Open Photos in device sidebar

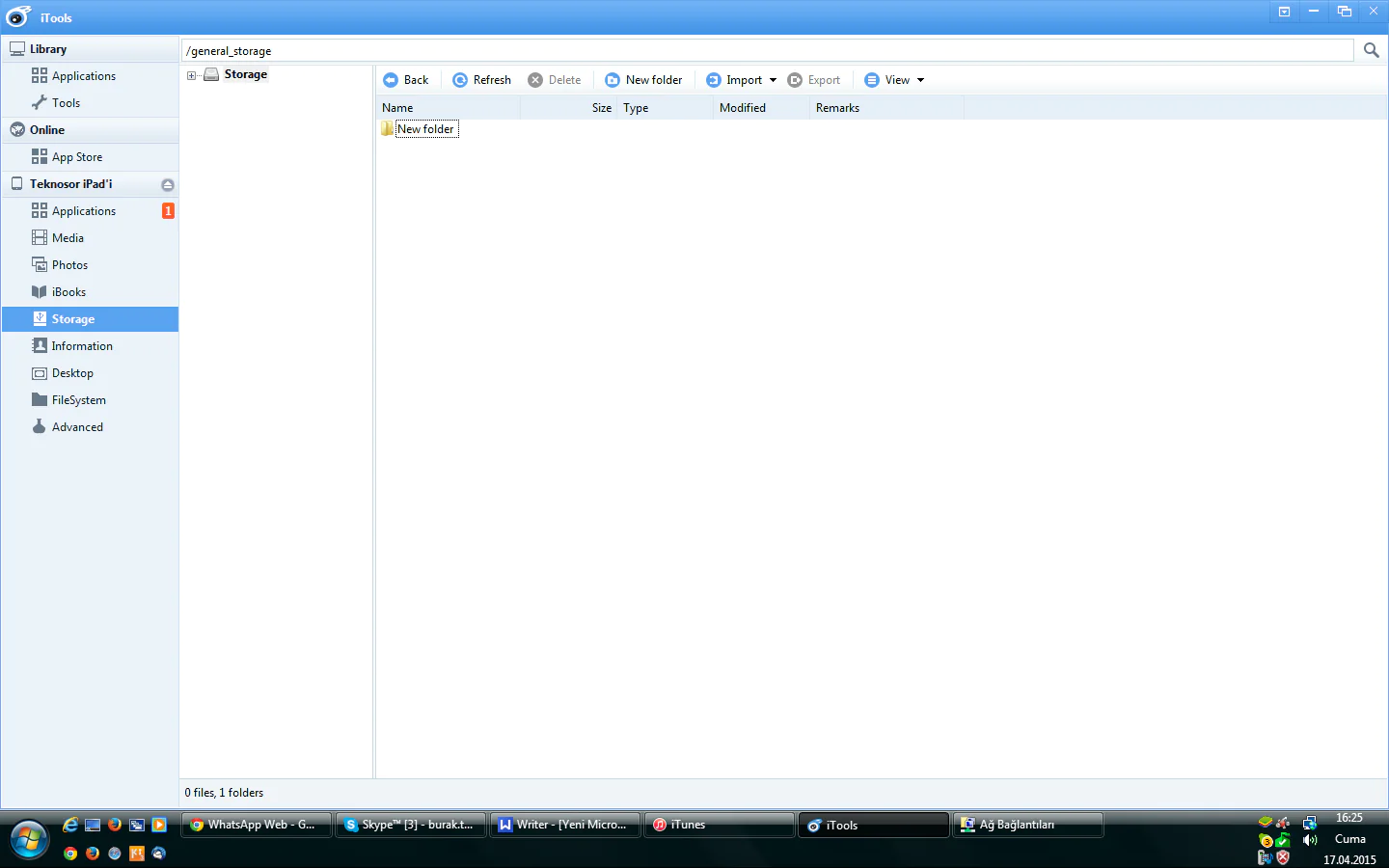point(69,265)
